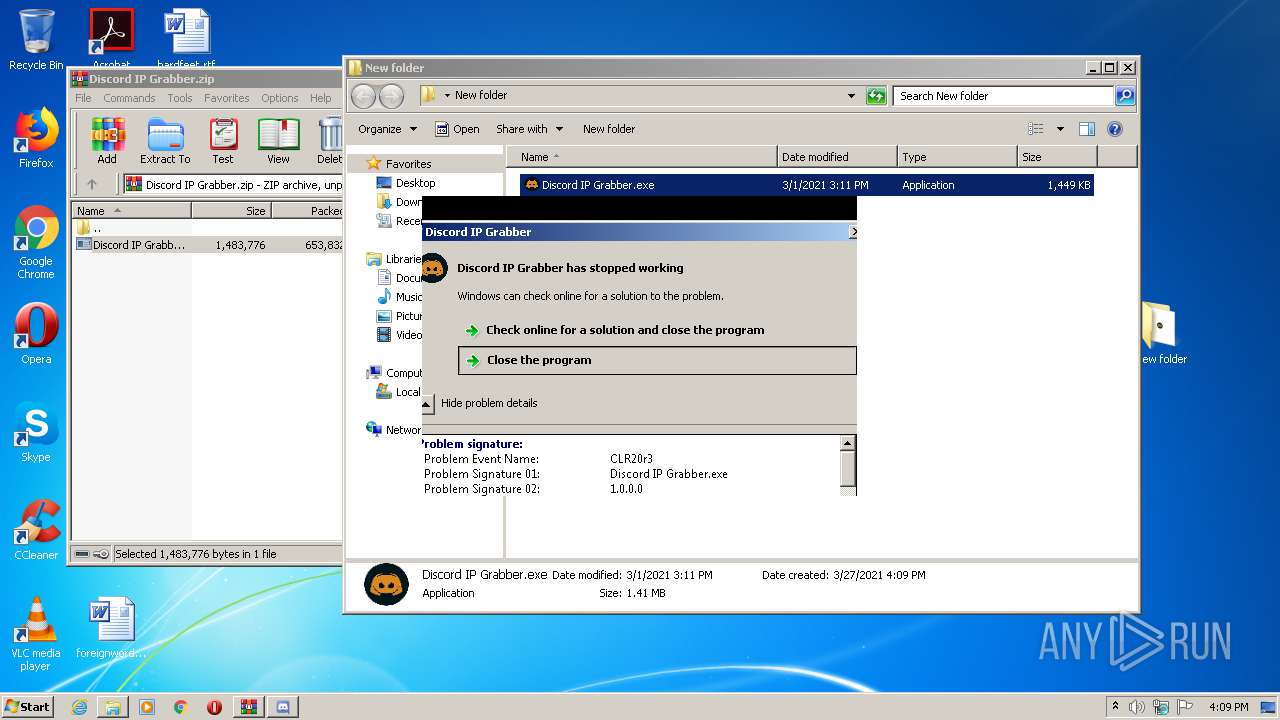Click the WinRAR archive path field

233,185
